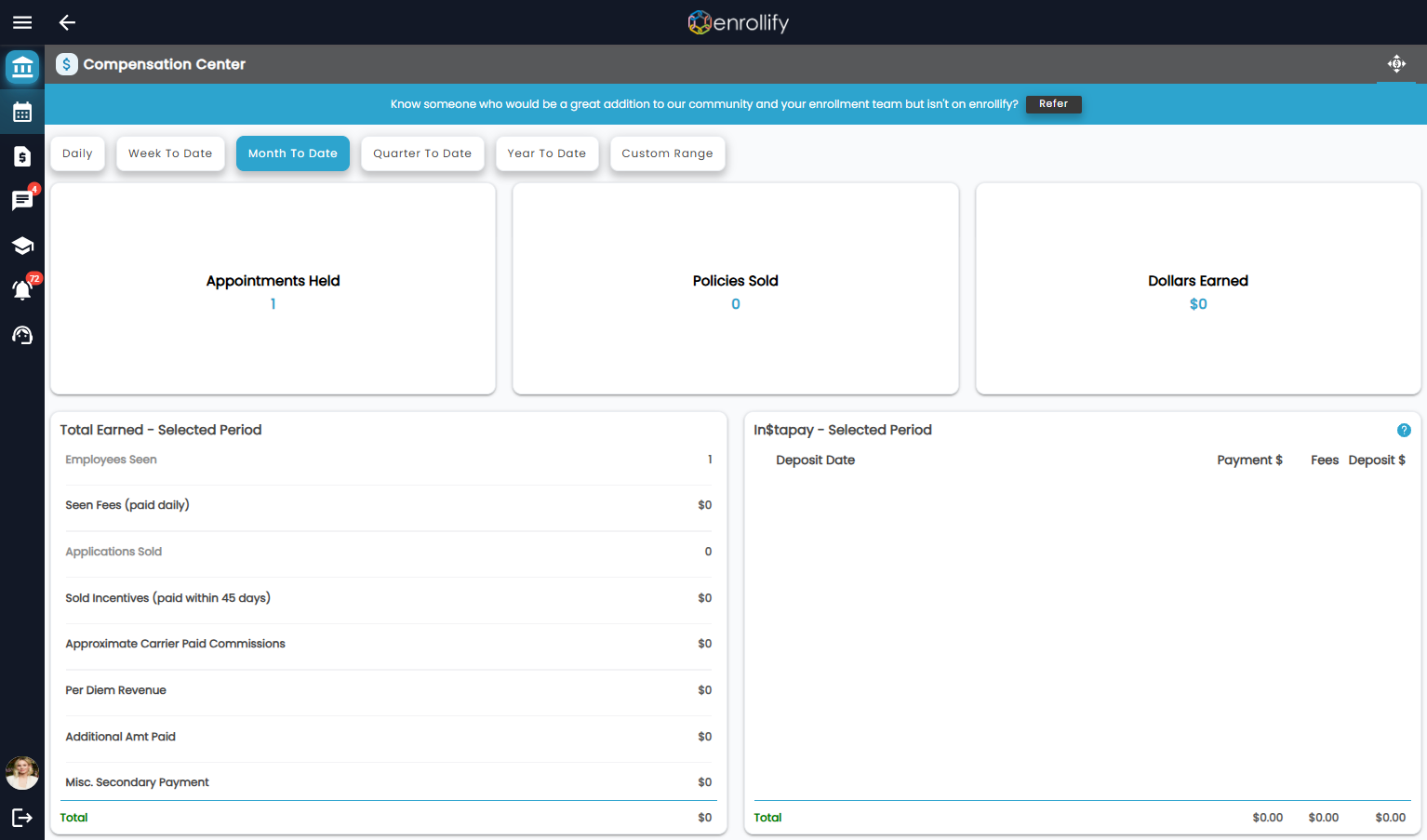Click the Applications Sold label
This screenshot has height=840, width=1427.
pos(113,552)
